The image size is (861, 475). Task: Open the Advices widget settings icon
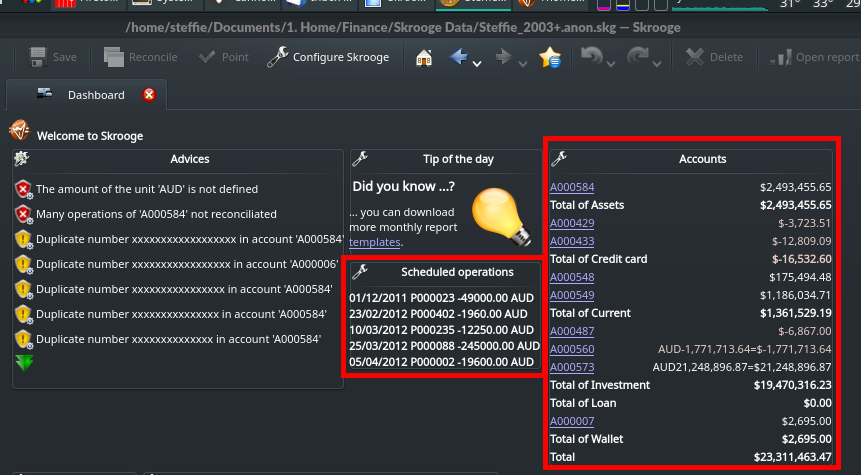21,159
